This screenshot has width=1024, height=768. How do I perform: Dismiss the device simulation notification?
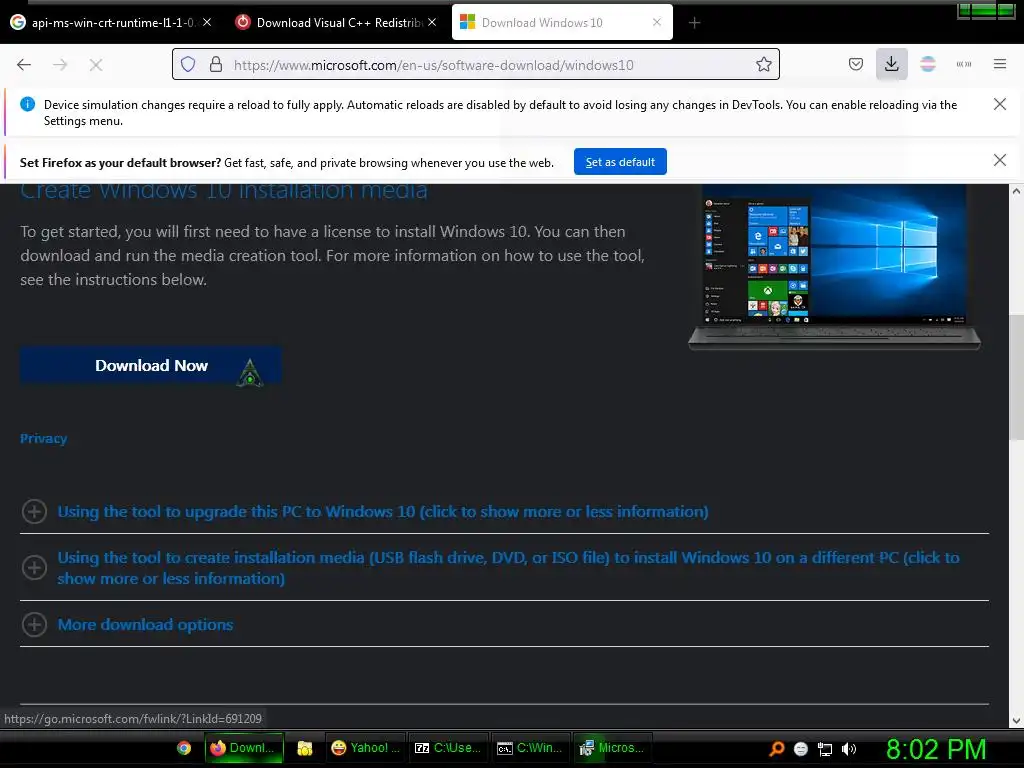999,104
